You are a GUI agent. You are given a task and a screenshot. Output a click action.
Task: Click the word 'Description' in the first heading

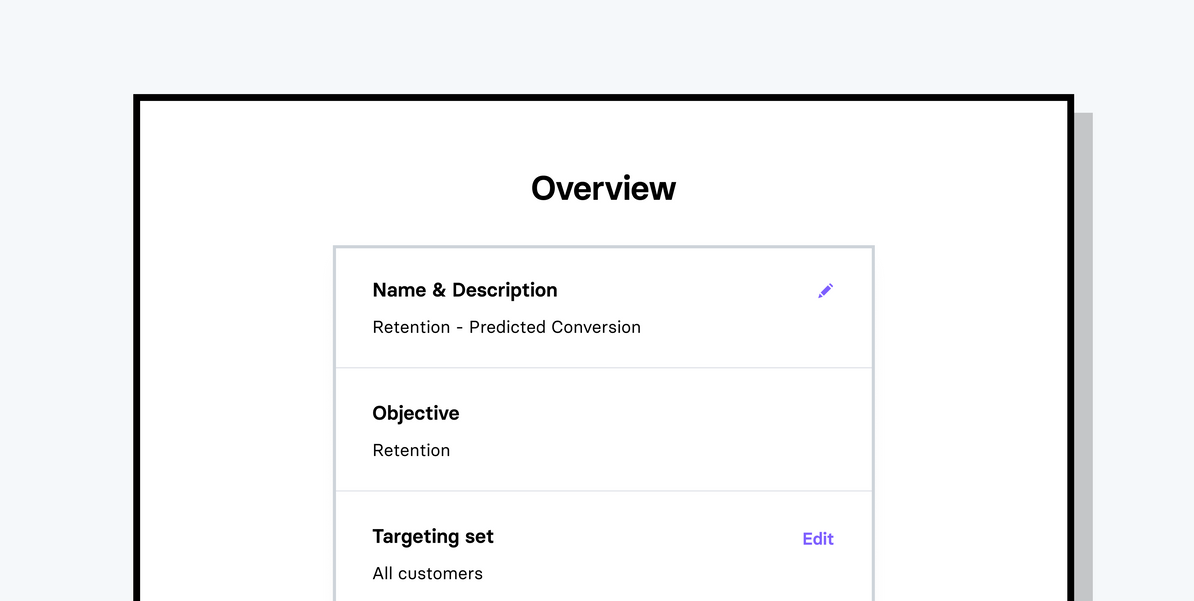[505, 290]
